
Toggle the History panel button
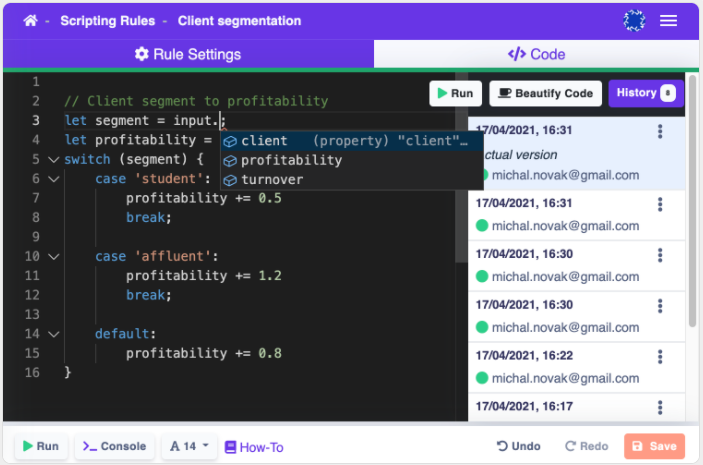click(x=646, y=93)
